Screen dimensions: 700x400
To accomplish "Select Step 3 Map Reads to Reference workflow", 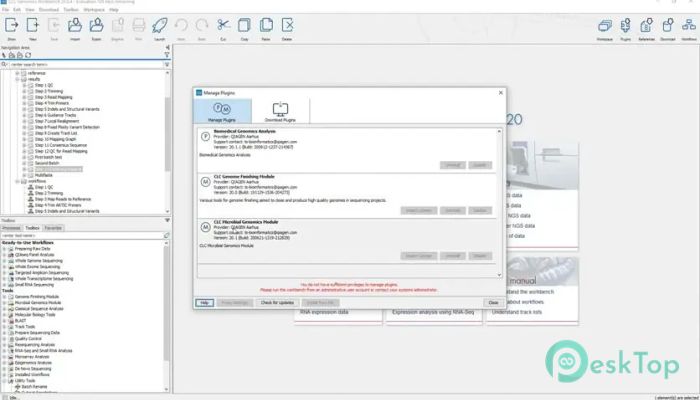I will [x=62, y=199].
